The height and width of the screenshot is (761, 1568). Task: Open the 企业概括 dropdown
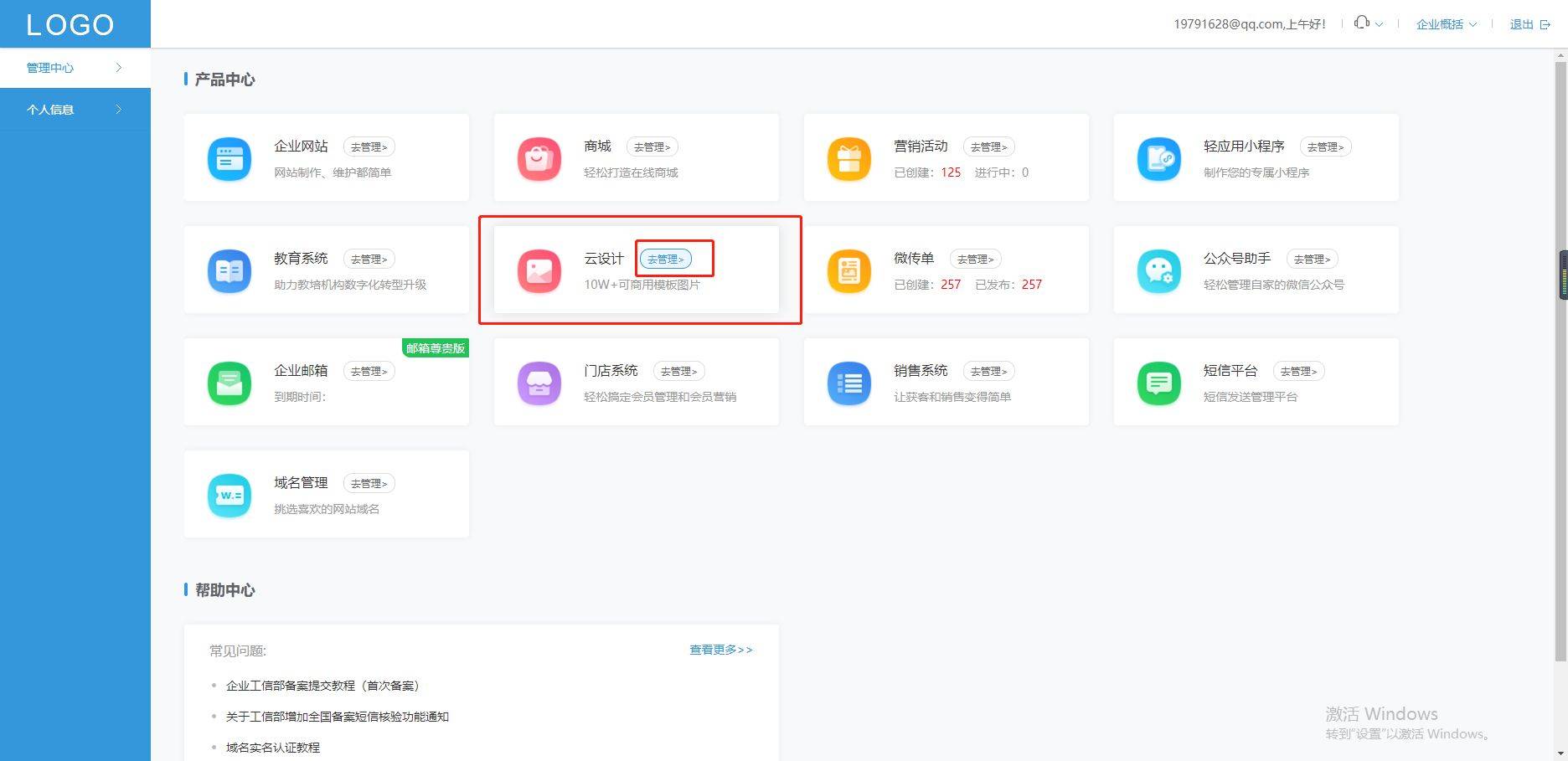click(x=1447, y=24)
